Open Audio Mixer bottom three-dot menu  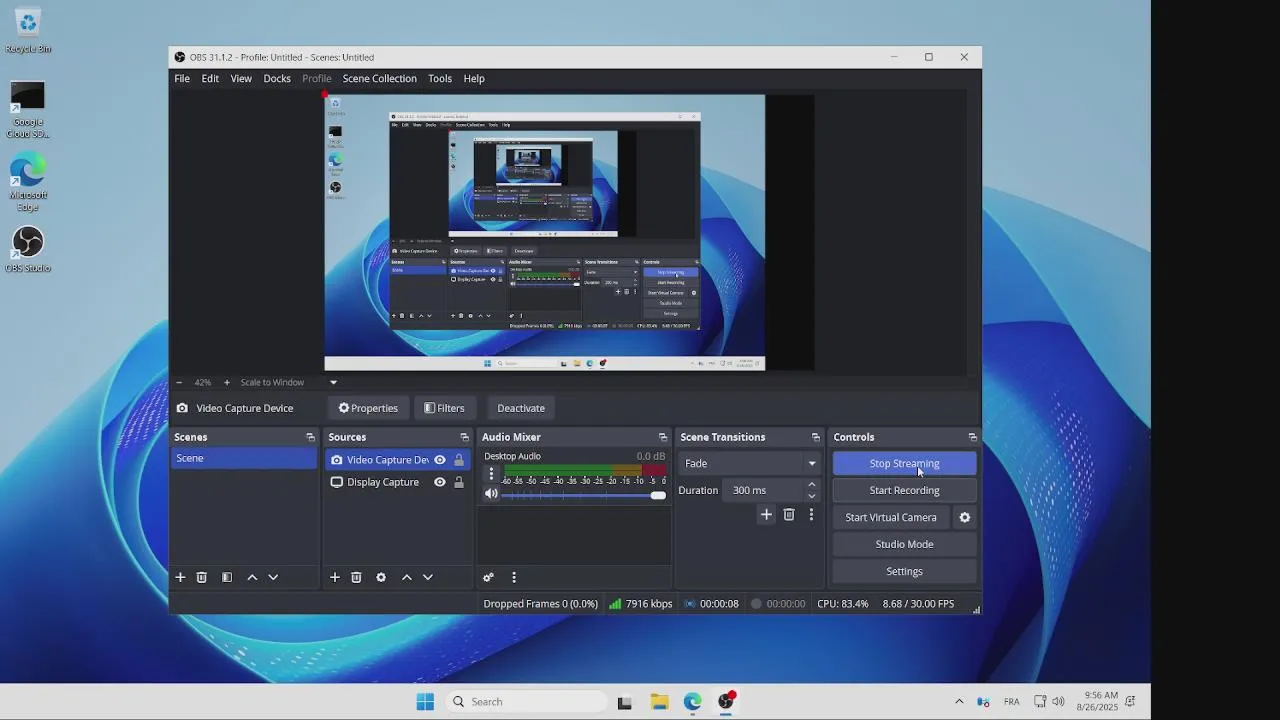514,577
